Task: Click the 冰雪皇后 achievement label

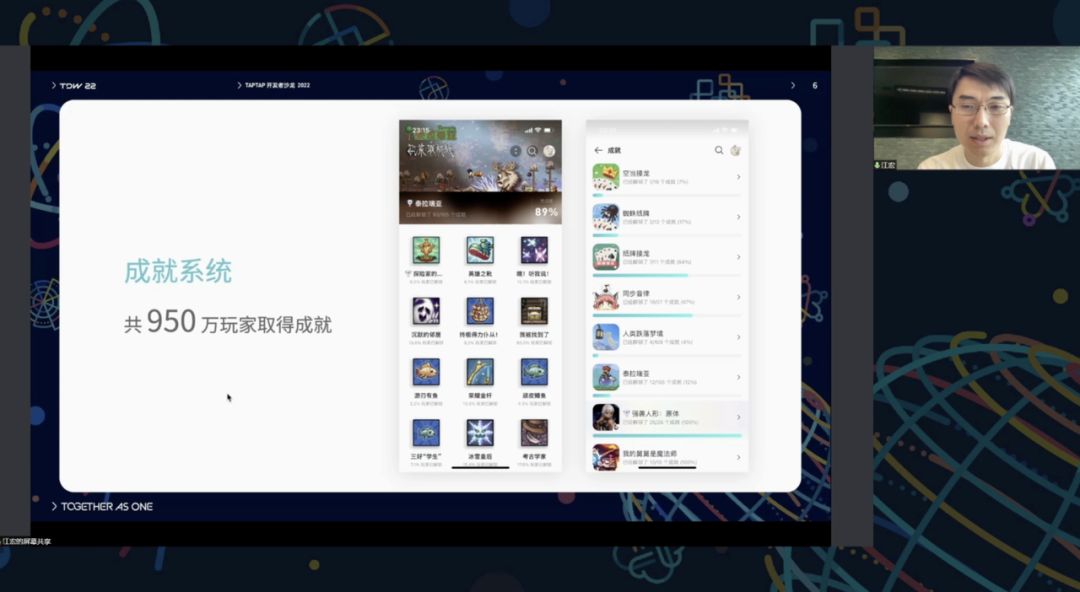Action: click(x=479, y=456)
